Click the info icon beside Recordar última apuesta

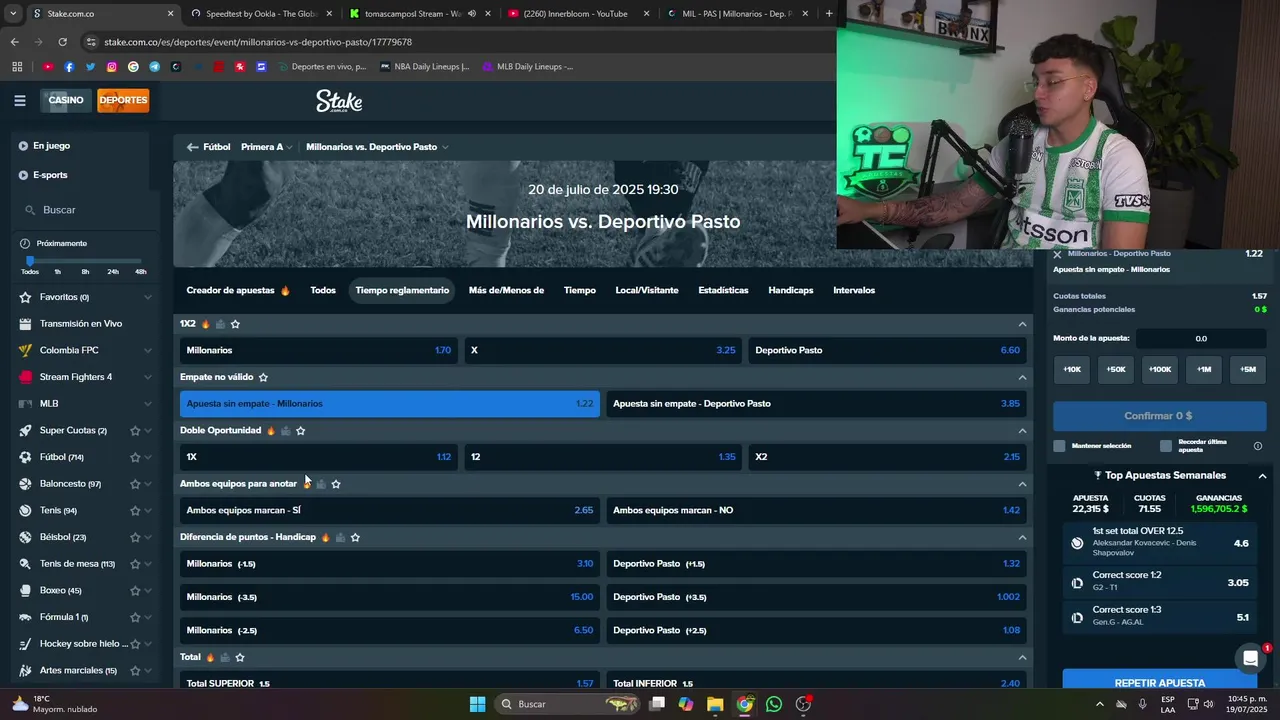tap(1258, 446)
